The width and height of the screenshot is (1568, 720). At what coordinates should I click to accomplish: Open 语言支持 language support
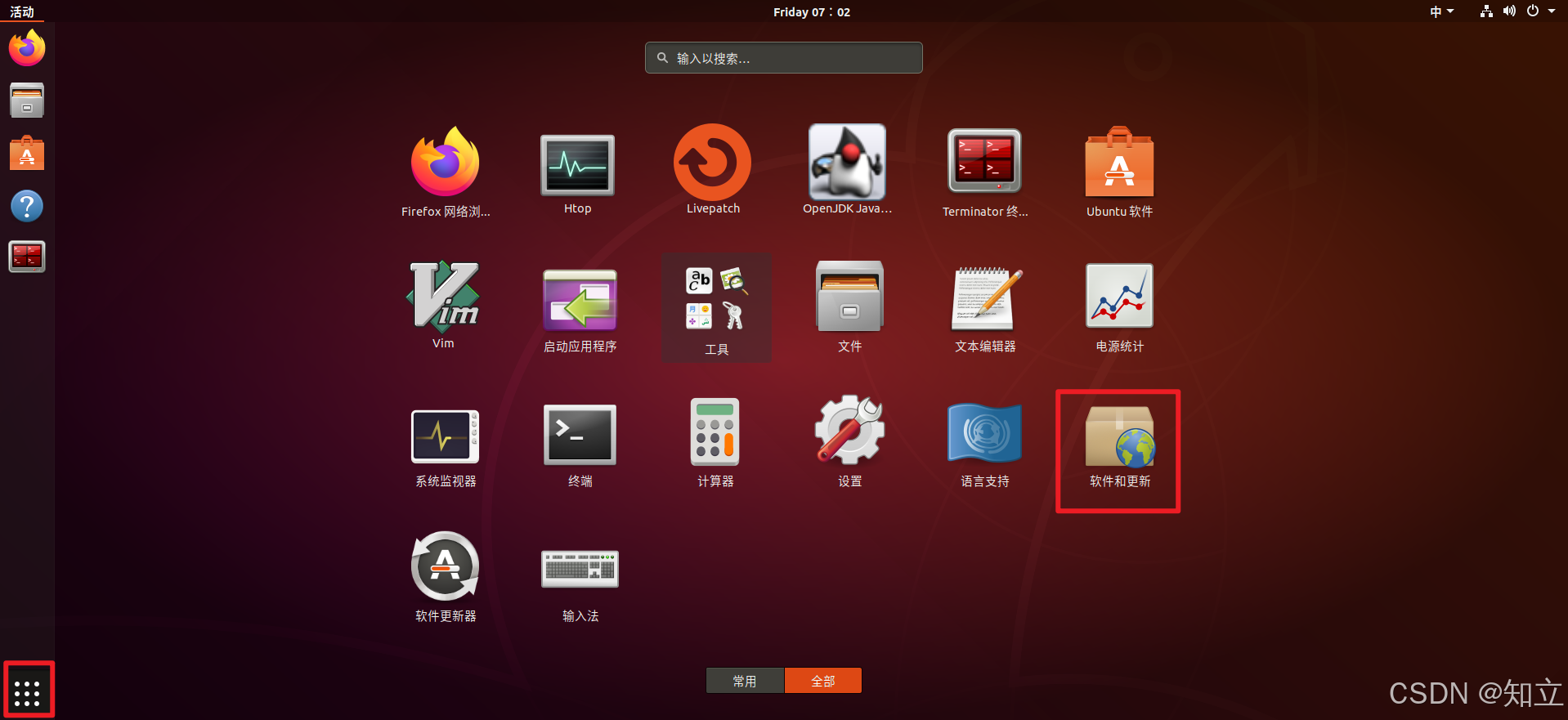(x=984, y=432)
